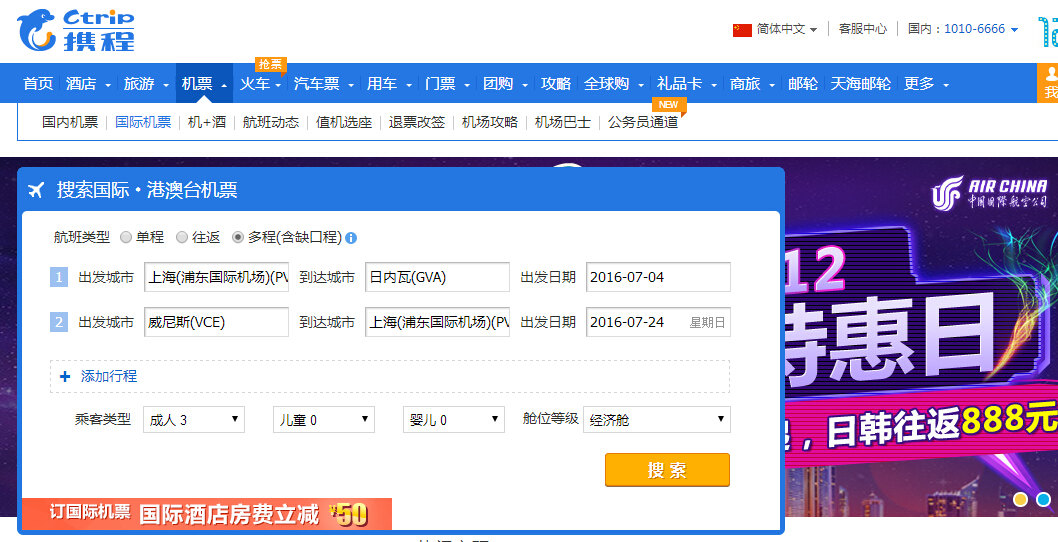Image resolution: width=1058 pixels, height=542 pixels.
Task: Open the 首页 home tab
Action: tap(38, 84)
